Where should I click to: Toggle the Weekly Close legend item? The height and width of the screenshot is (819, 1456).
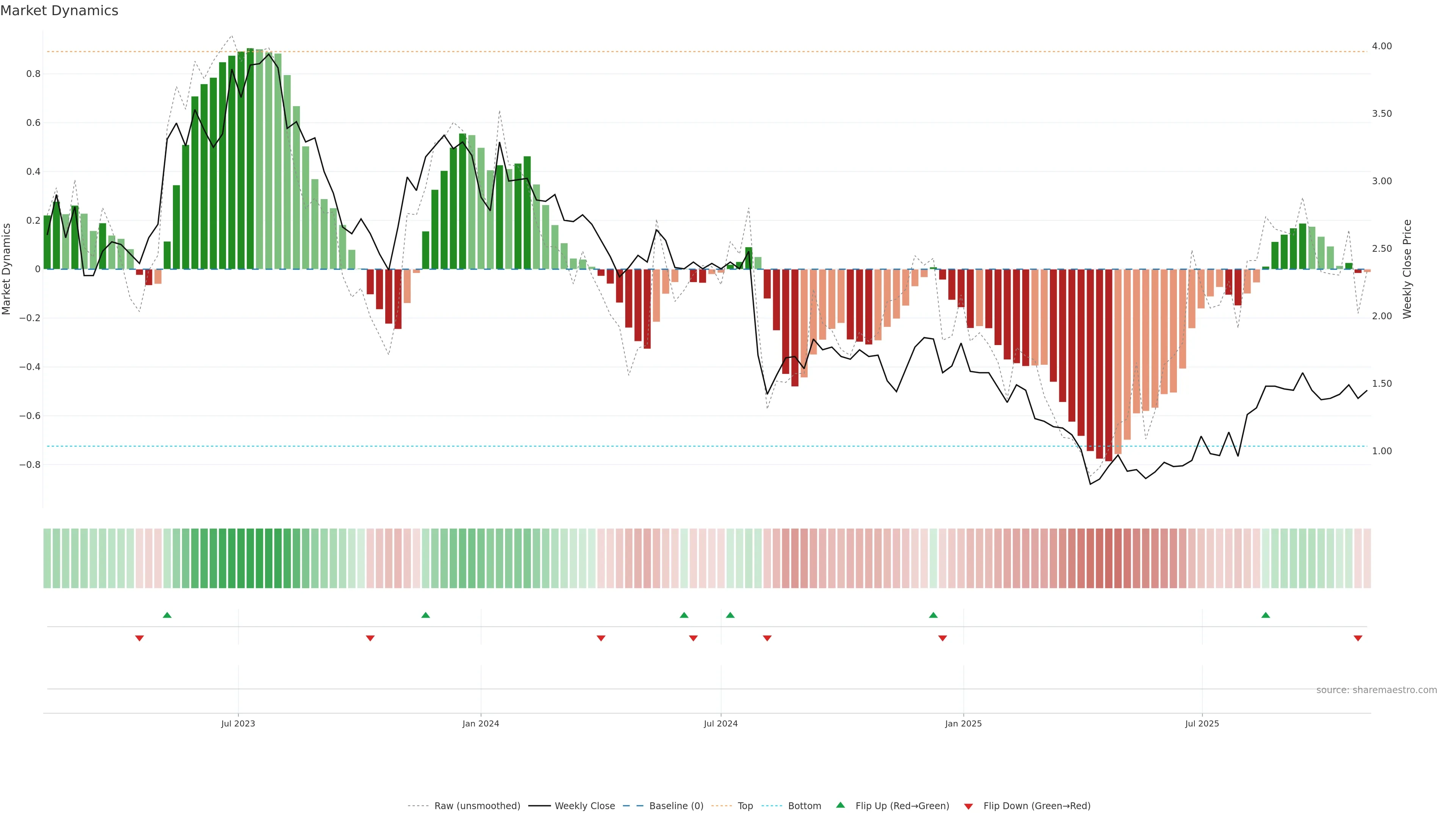click(x=584, y=805)
